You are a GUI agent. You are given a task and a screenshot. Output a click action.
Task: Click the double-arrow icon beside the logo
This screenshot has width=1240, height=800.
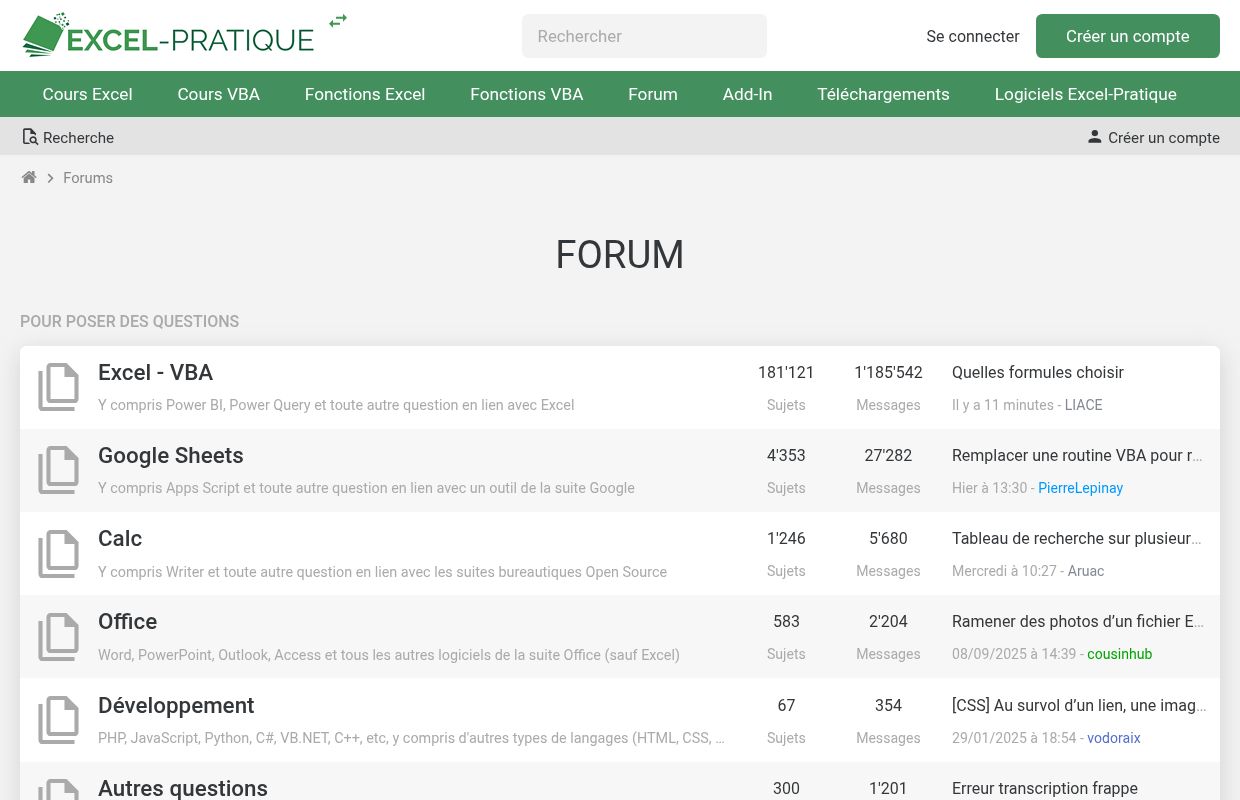click(338, 20)
